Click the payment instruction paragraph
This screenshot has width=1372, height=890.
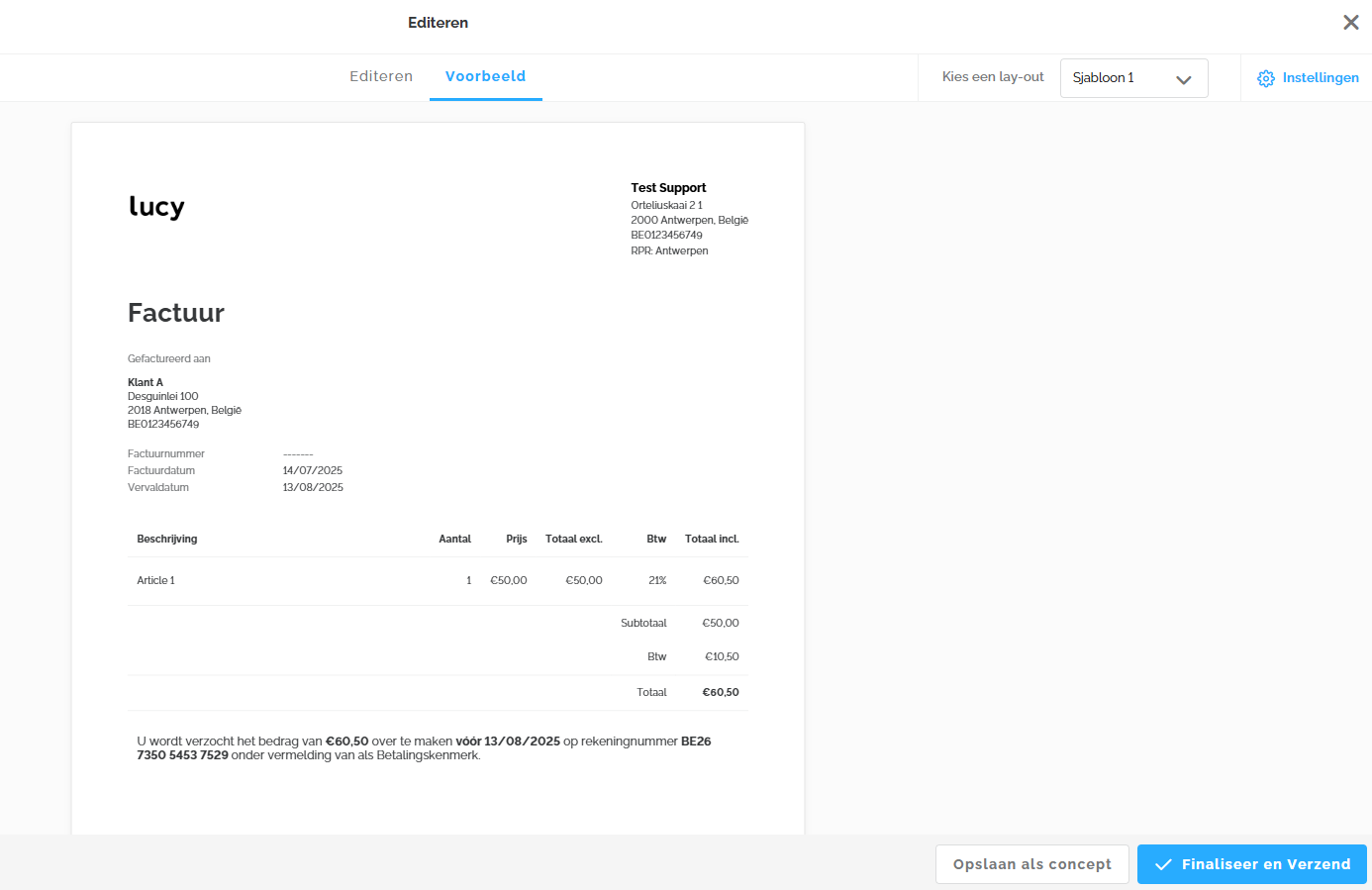pos(424,747)
